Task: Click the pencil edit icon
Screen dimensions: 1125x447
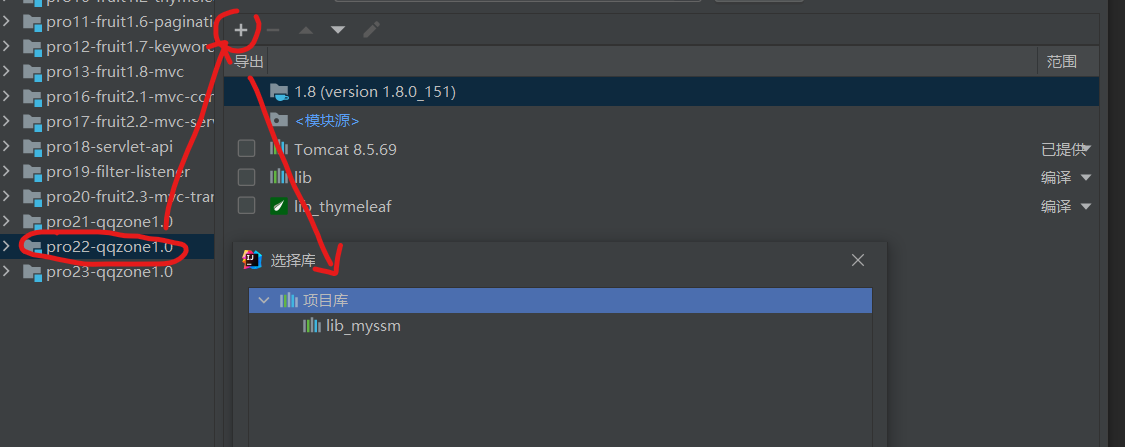Action: click(371, 30)
